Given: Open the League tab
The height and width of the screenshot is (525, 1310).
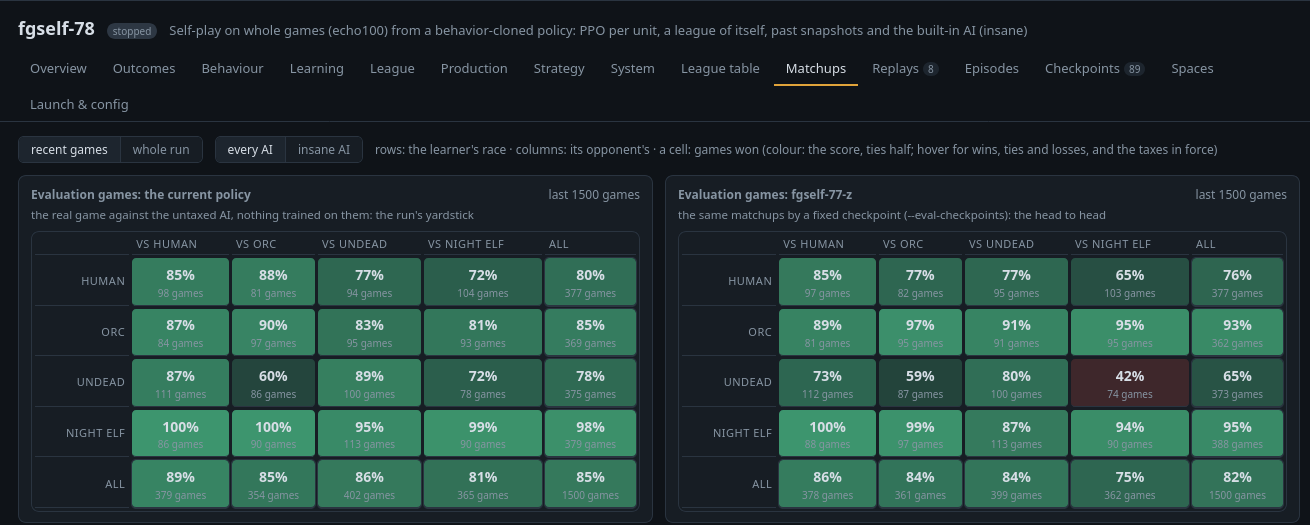Looking at the screenshot, I should pos(392,69).
